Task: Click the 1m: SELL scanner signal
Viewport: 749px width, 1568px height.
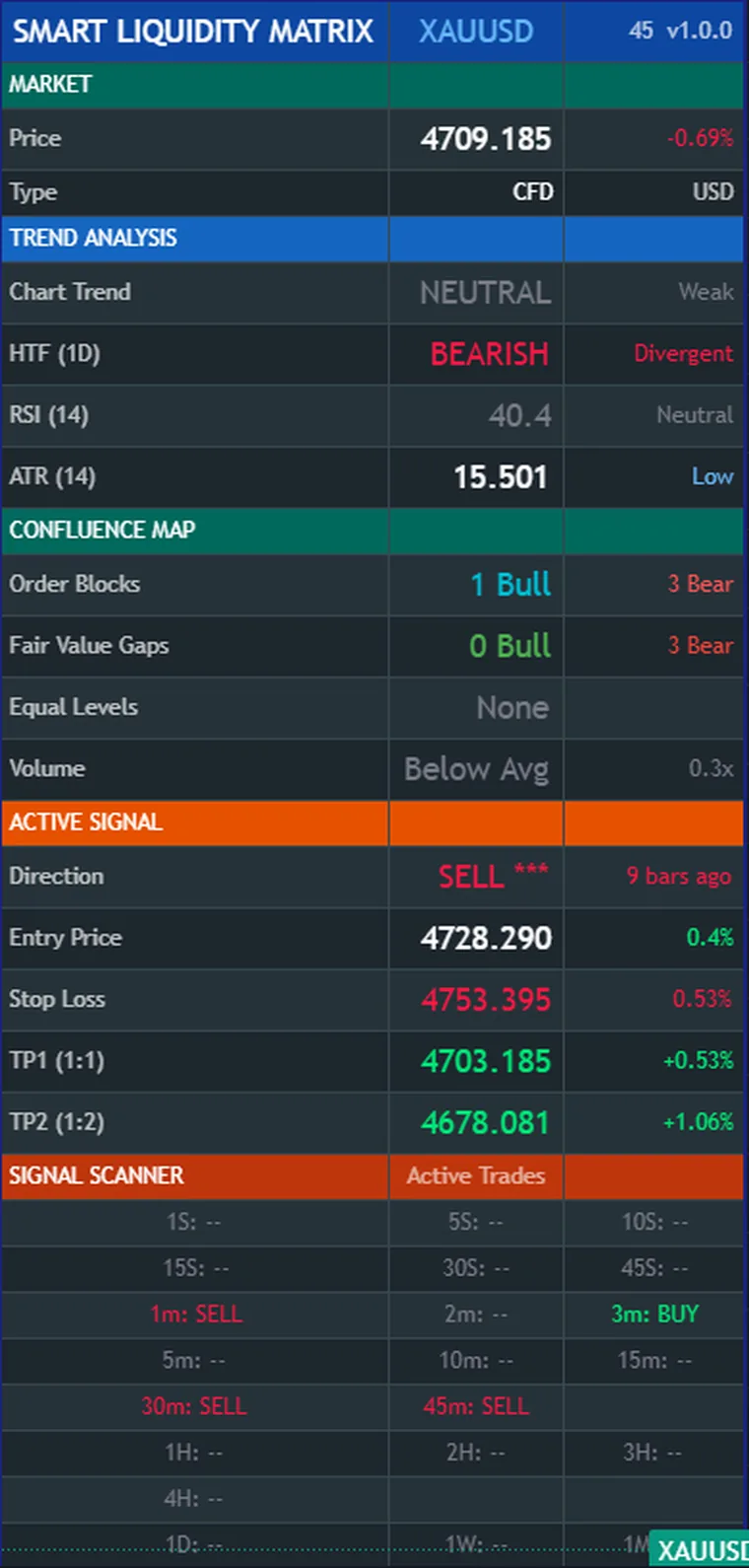Action: pyautogui.click(x=196, y=1314)
